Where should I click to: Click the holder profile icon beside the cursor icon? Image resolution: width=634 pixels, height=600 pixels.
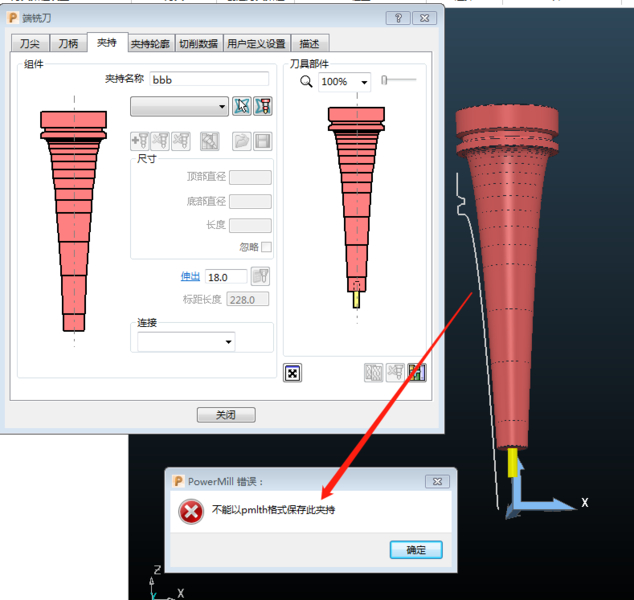pyautogui.click(x=263, y=106)
